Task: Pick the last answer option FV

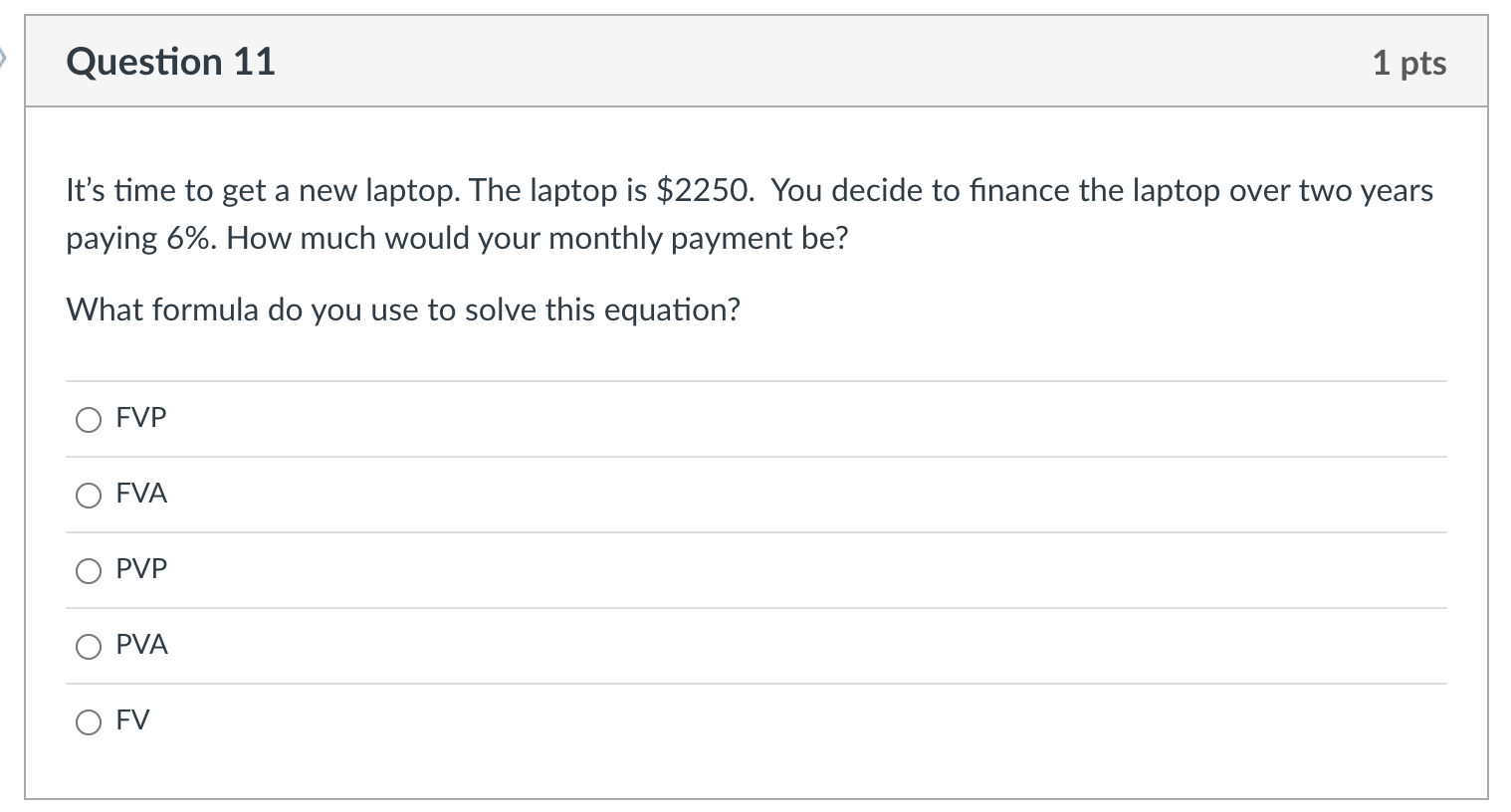Action: click(89, 722)
